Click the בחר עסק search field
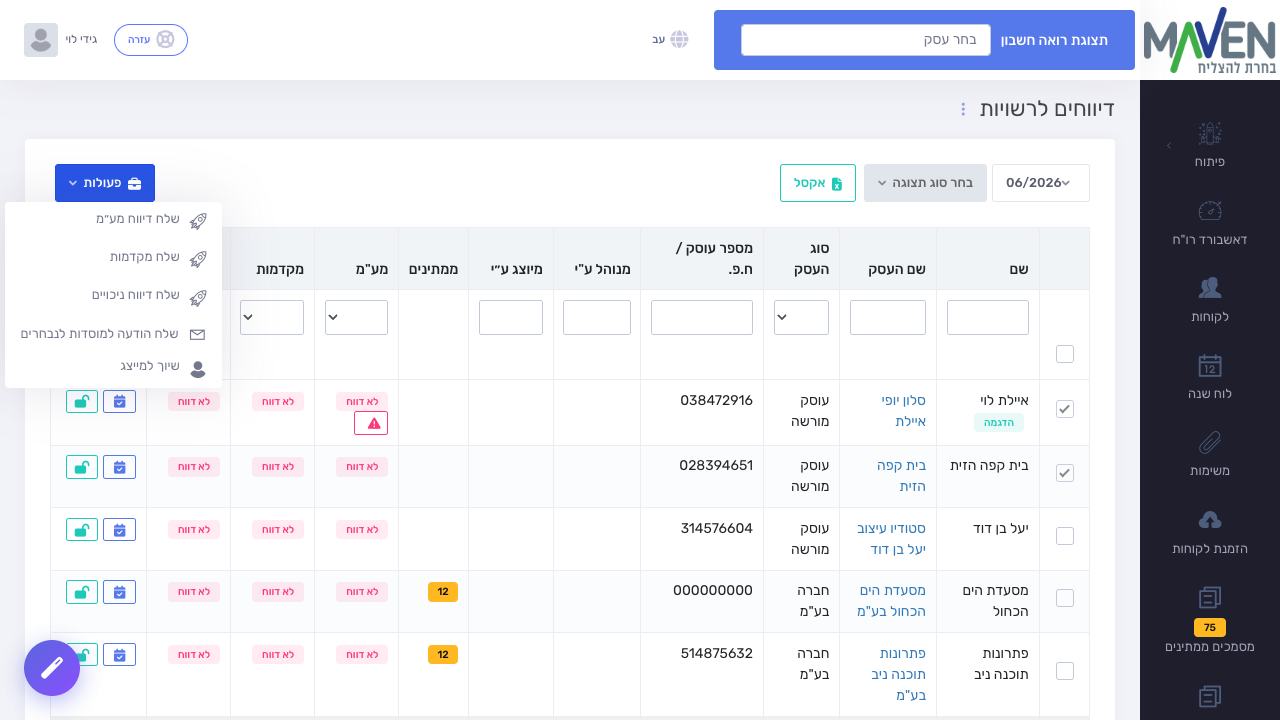Viewport: 1280px width, 720px height. (866, 40)
